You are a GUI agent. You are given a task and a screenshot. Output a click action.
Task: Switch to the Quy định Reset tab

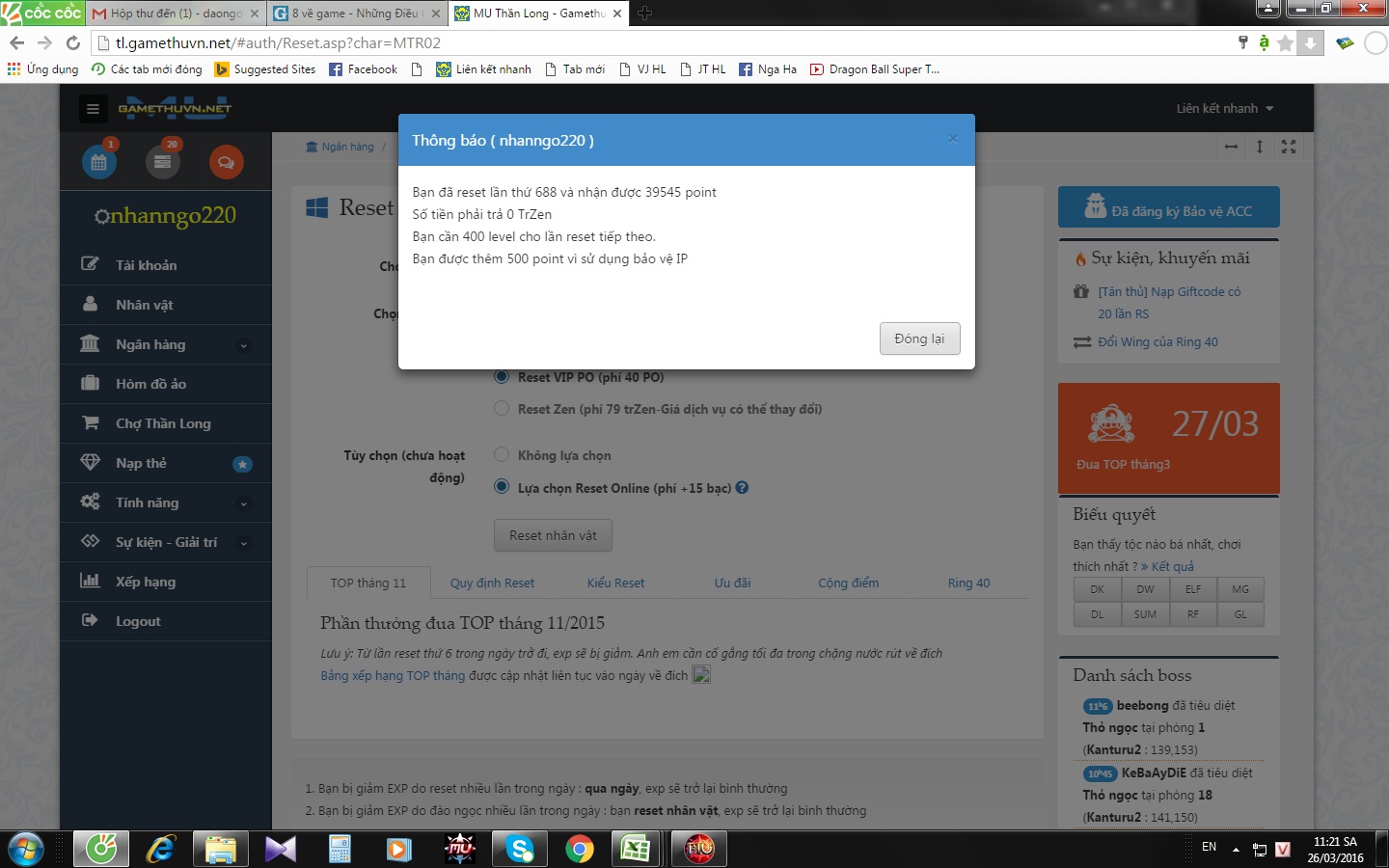pos(492,583)
